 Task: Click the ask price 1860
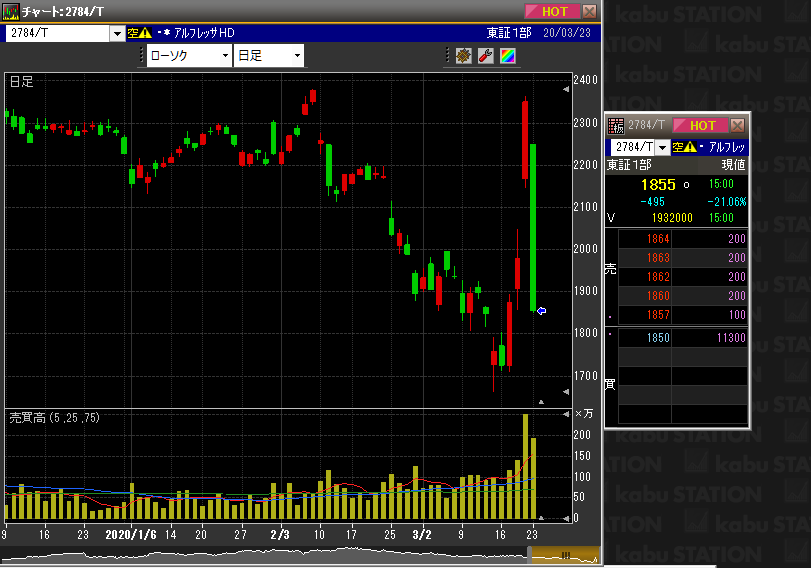[x=658, y=296]
